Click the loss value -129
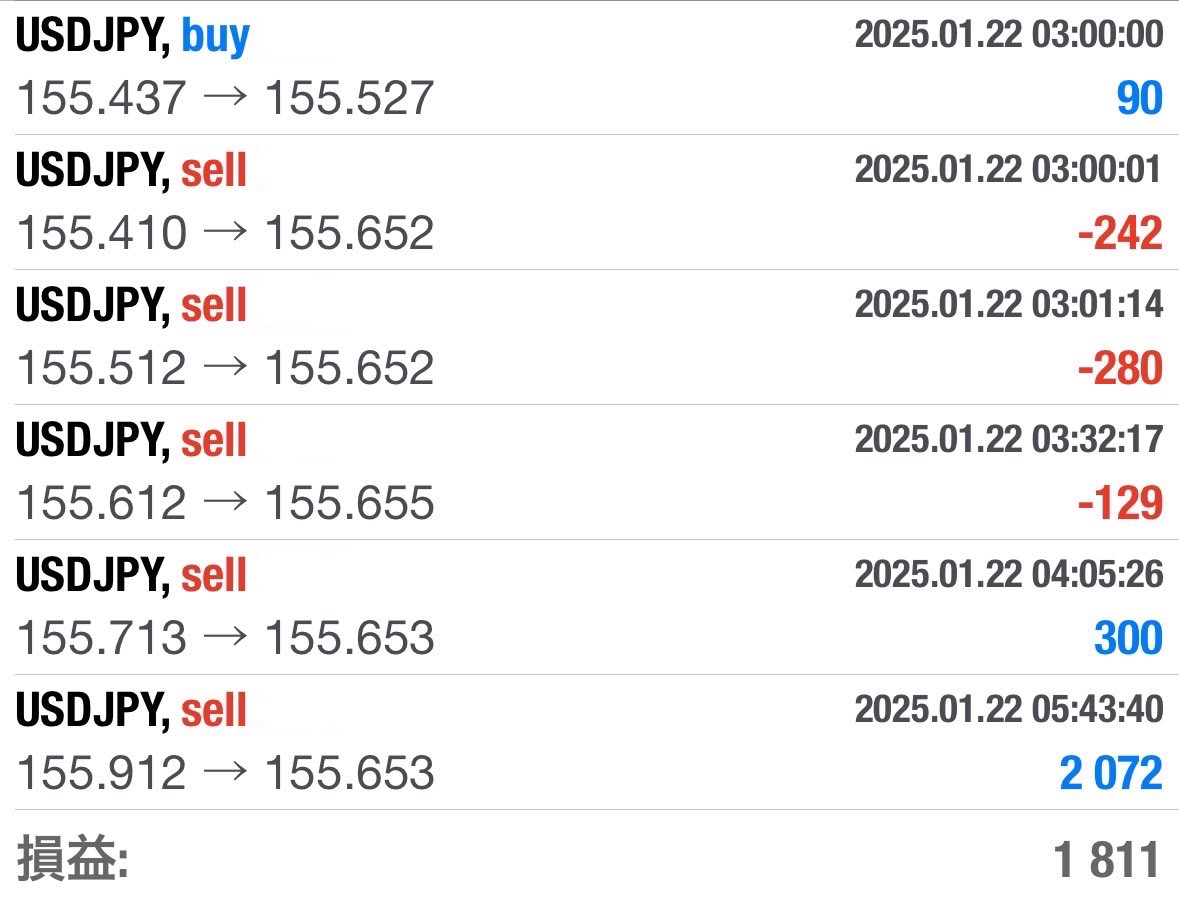Image resolution: width=1179 pixels, height=897 pixels. click(1120, 504)
